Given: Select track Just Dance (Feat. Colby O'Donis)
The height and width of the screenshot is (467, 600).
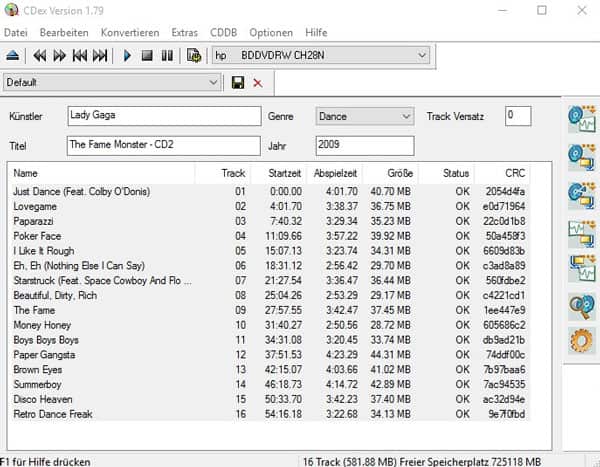Looking at the screenshot, I should [269, 191].
